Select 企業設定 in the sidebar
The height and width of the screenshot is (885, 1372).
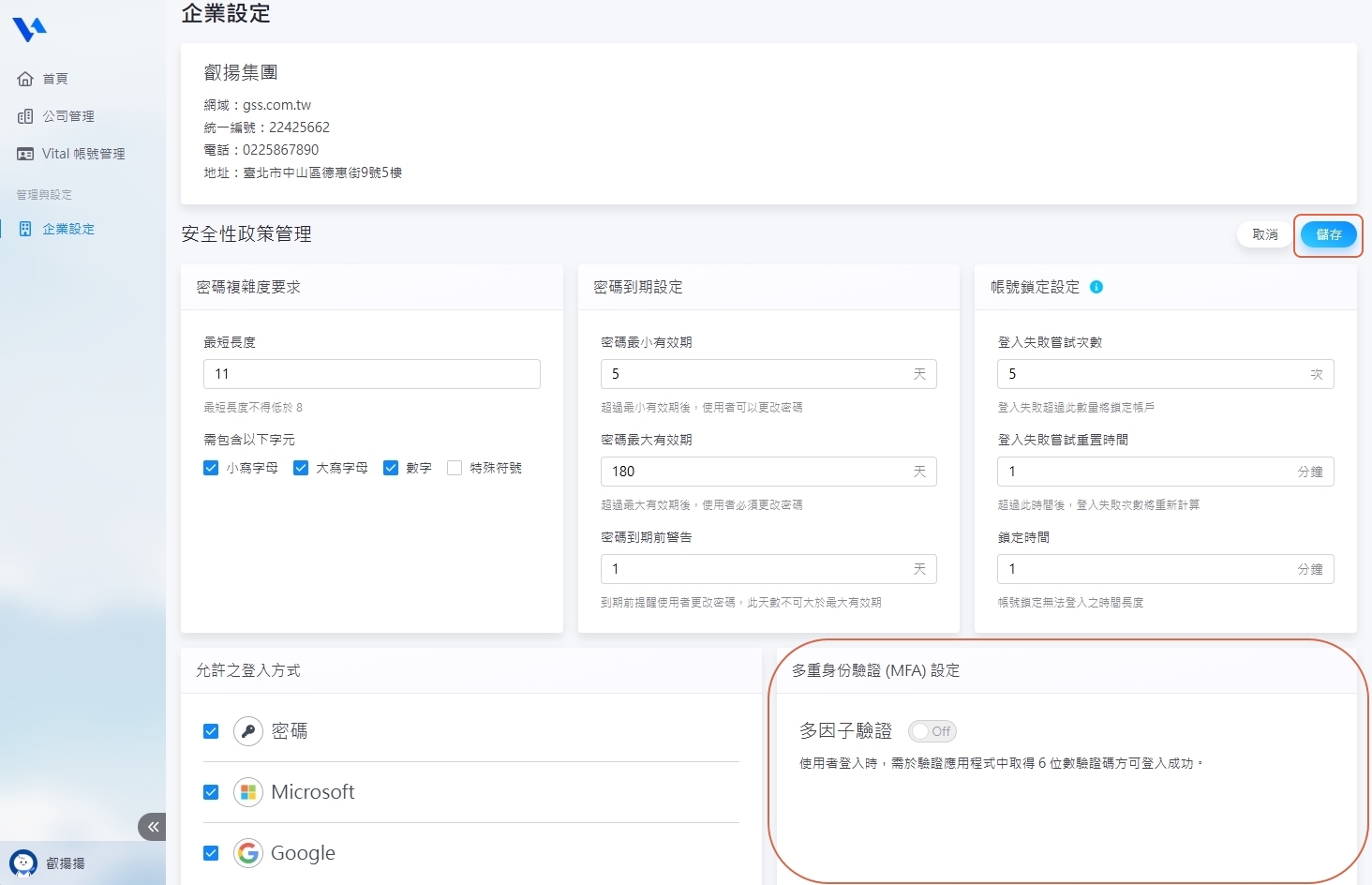pos(67,229)
